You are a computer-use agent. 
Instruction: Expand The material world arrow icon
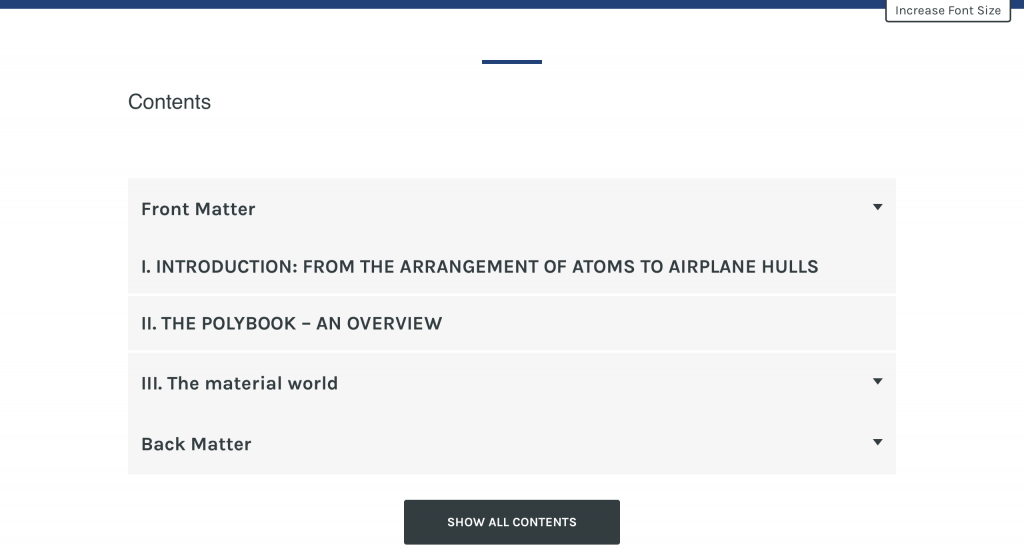[878, 382]
